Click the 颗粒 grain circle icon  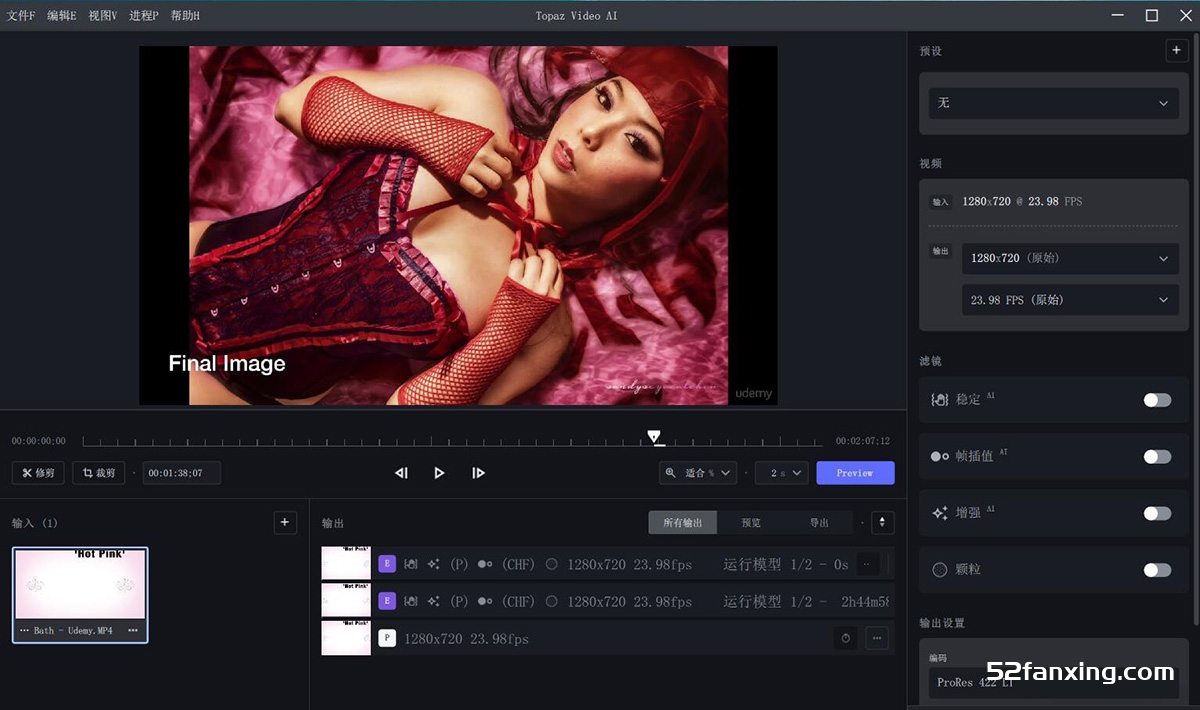(940, 570)
